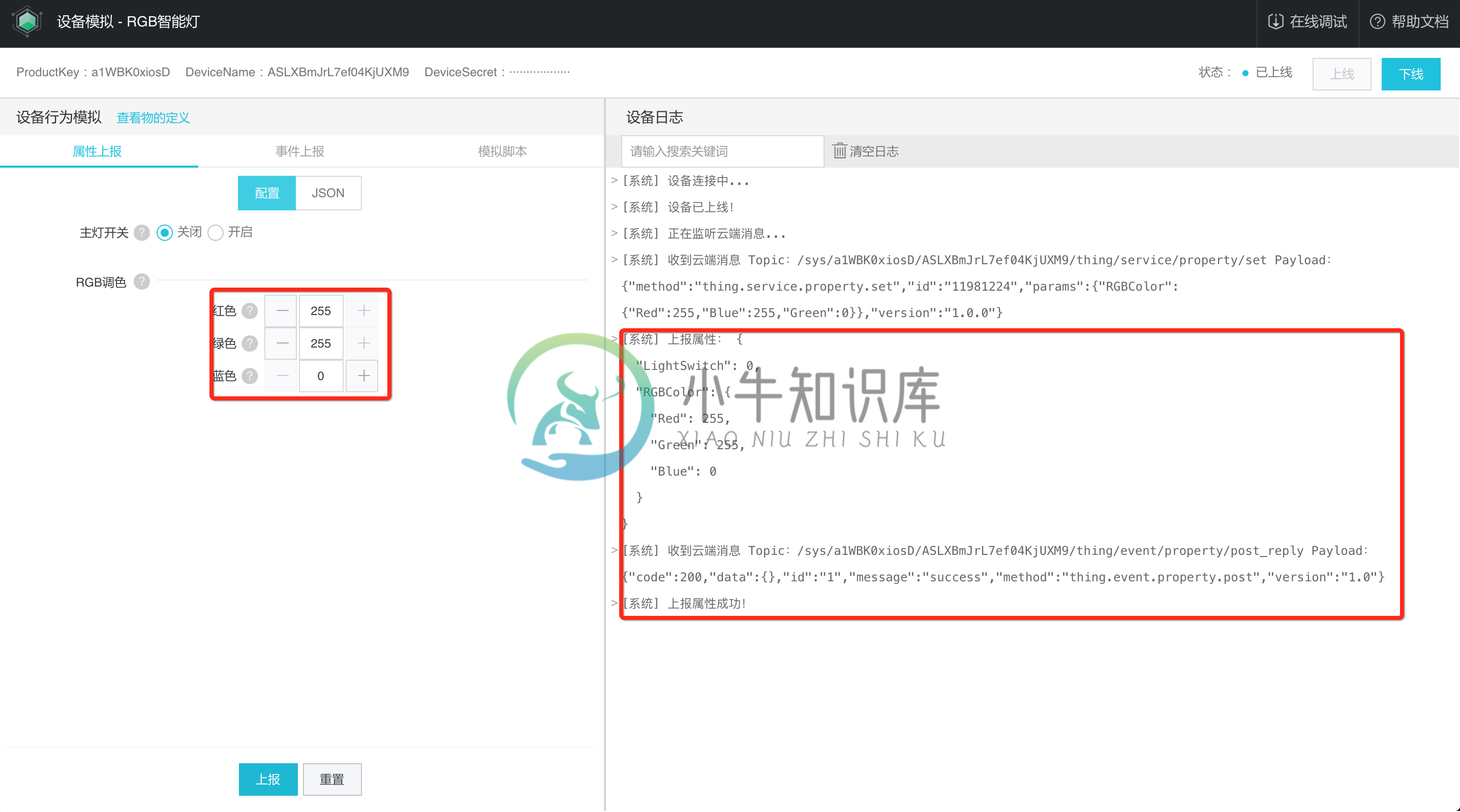Click the "LightSwitch": 0 log line

click(x=697, y=365)
